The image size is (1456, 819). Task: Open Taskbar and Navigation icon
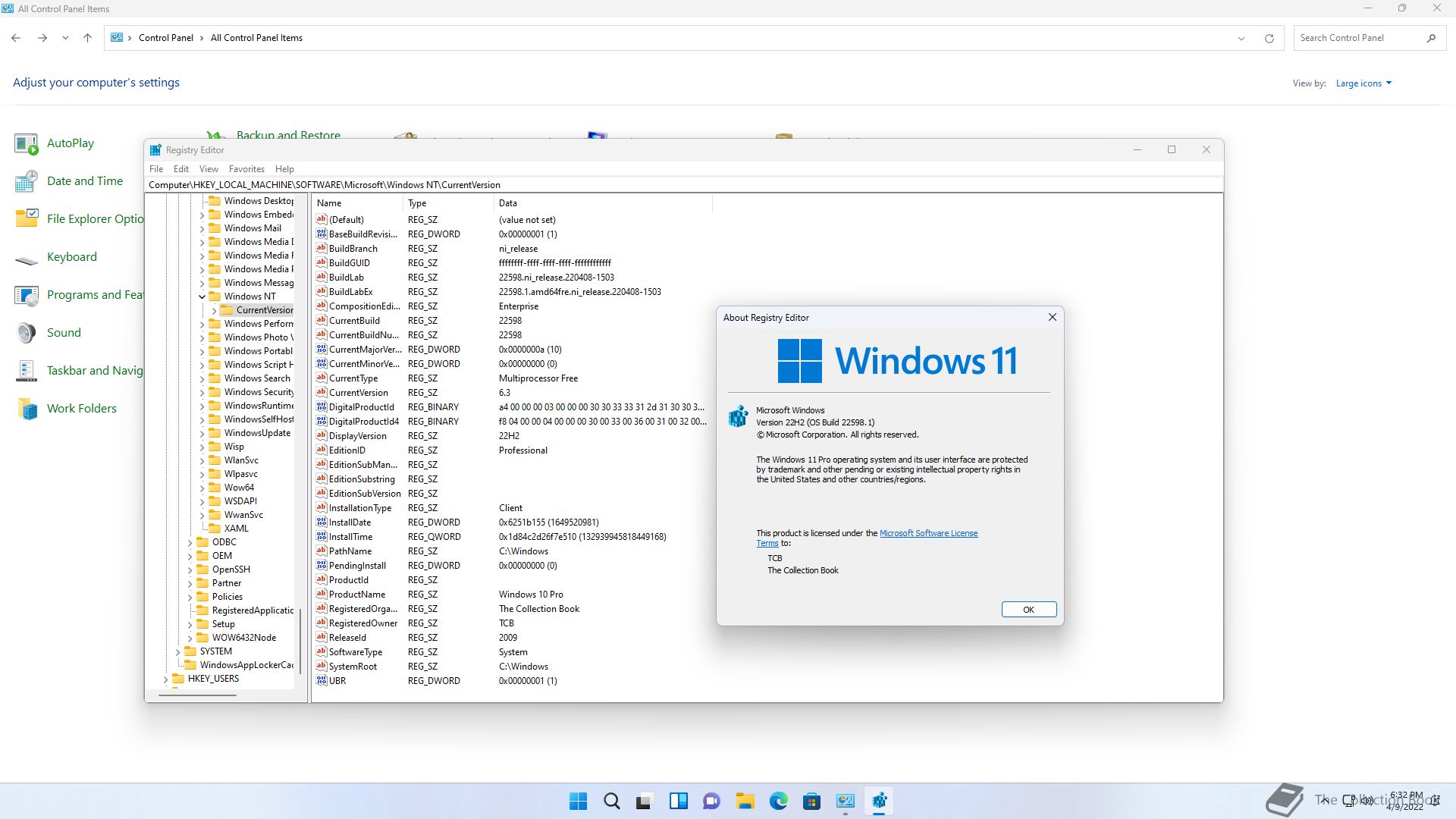pos(27,371)
